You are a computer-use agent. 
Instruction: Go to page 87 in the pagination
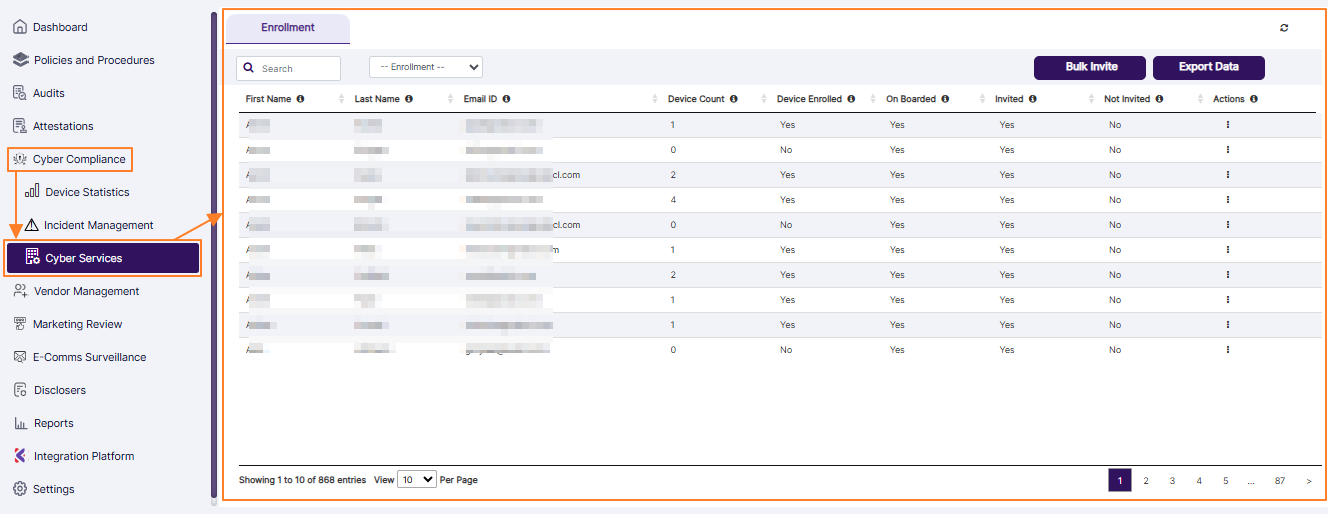(x=1279, y=481)
